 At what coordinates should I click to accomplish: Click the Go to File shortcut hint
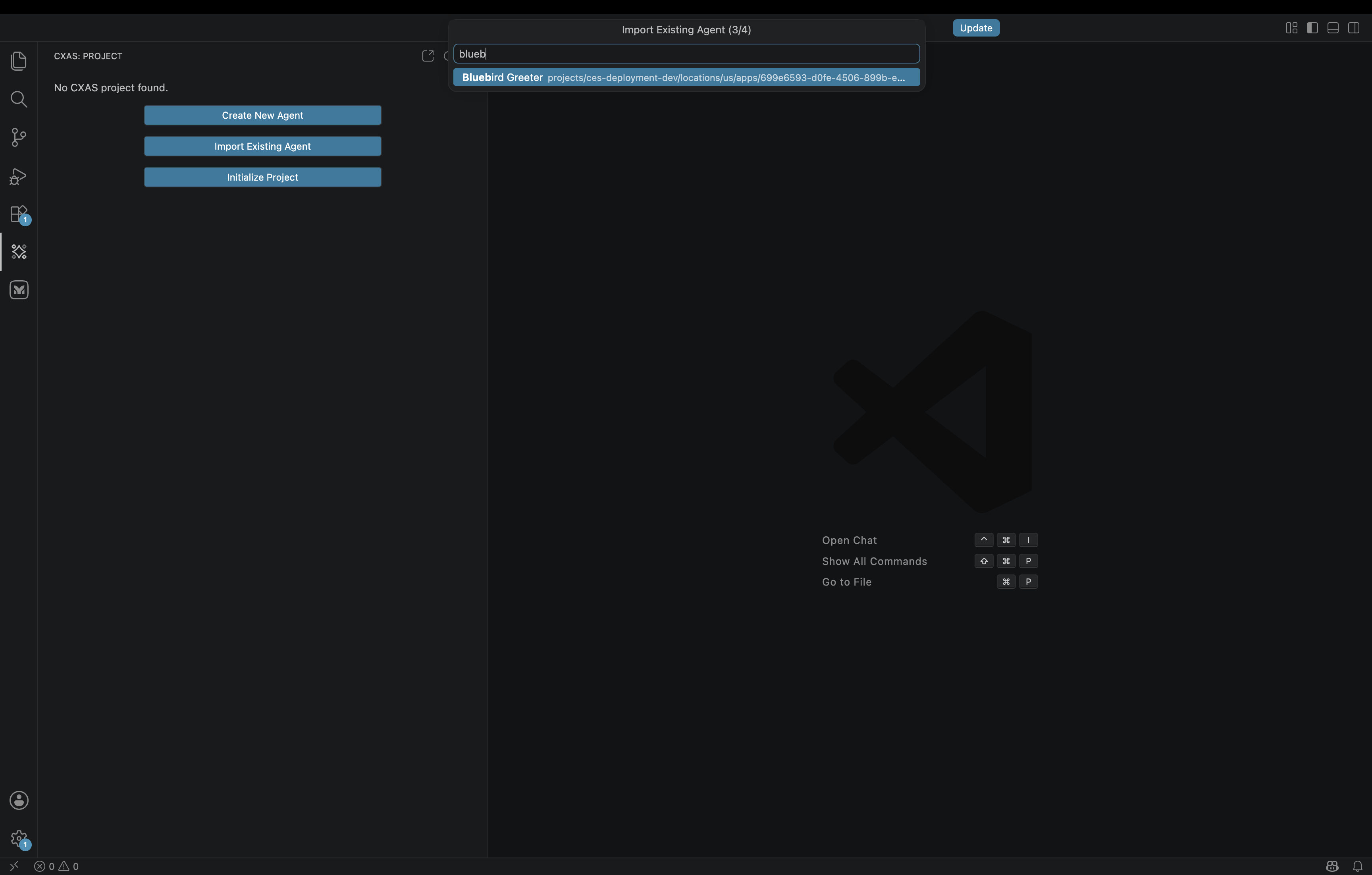tap(847, 582)
